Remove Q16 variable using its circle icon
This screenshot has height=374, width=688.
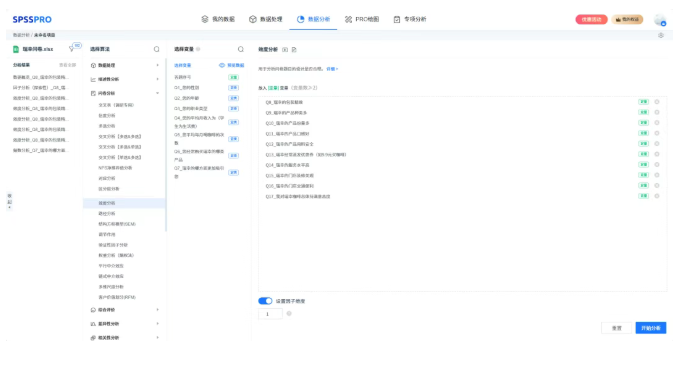[657, 186]
